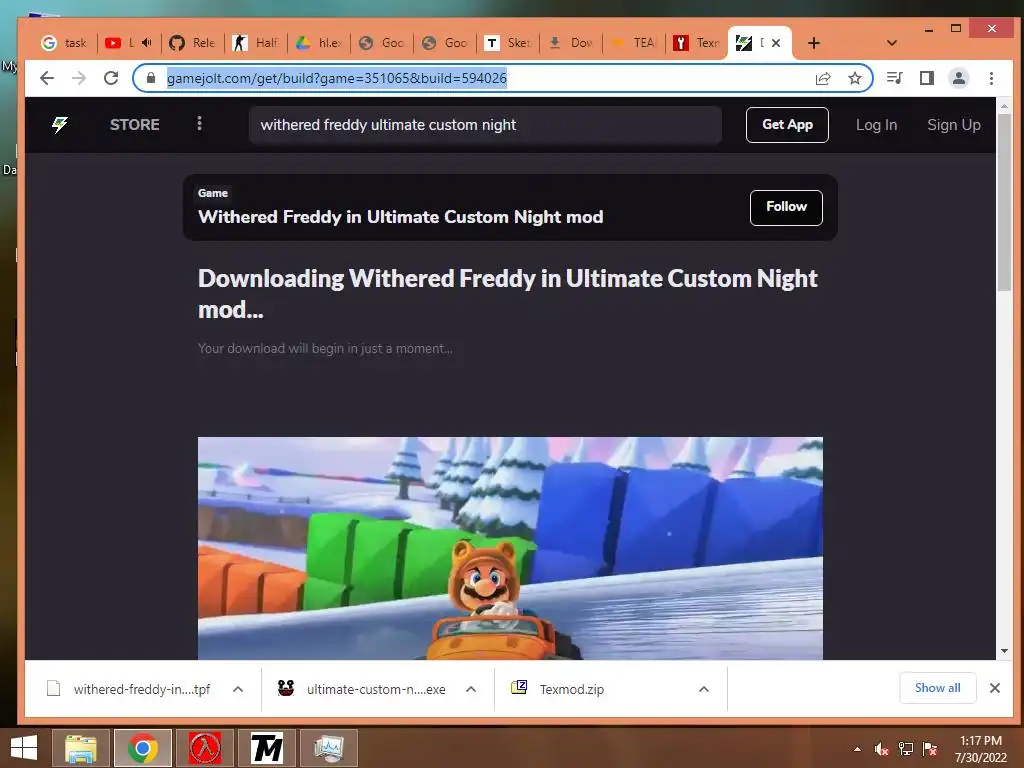Expand options for the .exe download
This screenshot has width=1024, height=768.
click(x=471, y=689)
